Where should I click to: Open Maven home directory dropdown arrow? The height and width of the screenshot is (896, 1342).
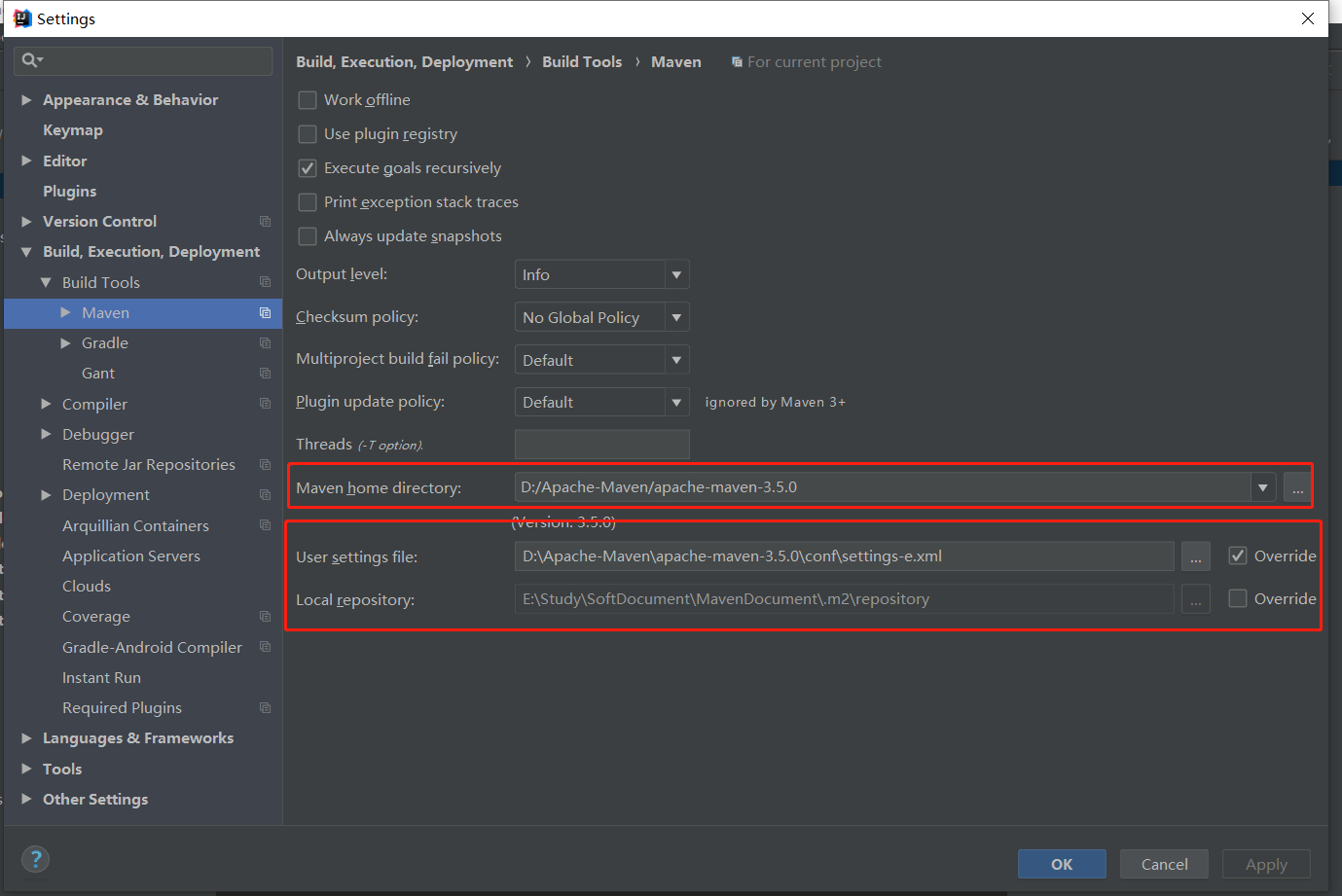pyautogui.click(x=1262, y=487)
